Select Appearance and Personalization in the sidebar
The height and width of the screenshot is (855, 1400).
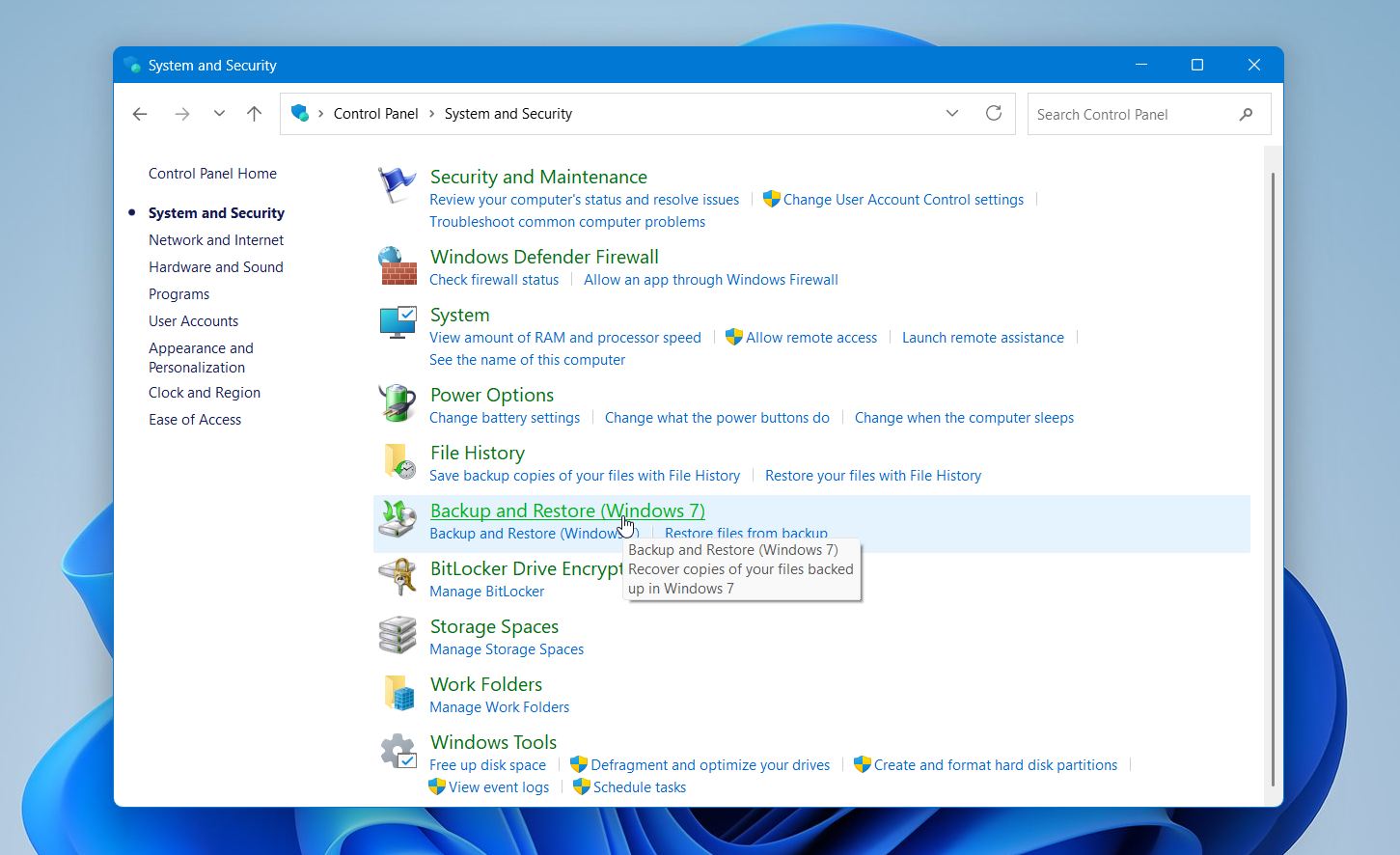click(x=201, y=357)
